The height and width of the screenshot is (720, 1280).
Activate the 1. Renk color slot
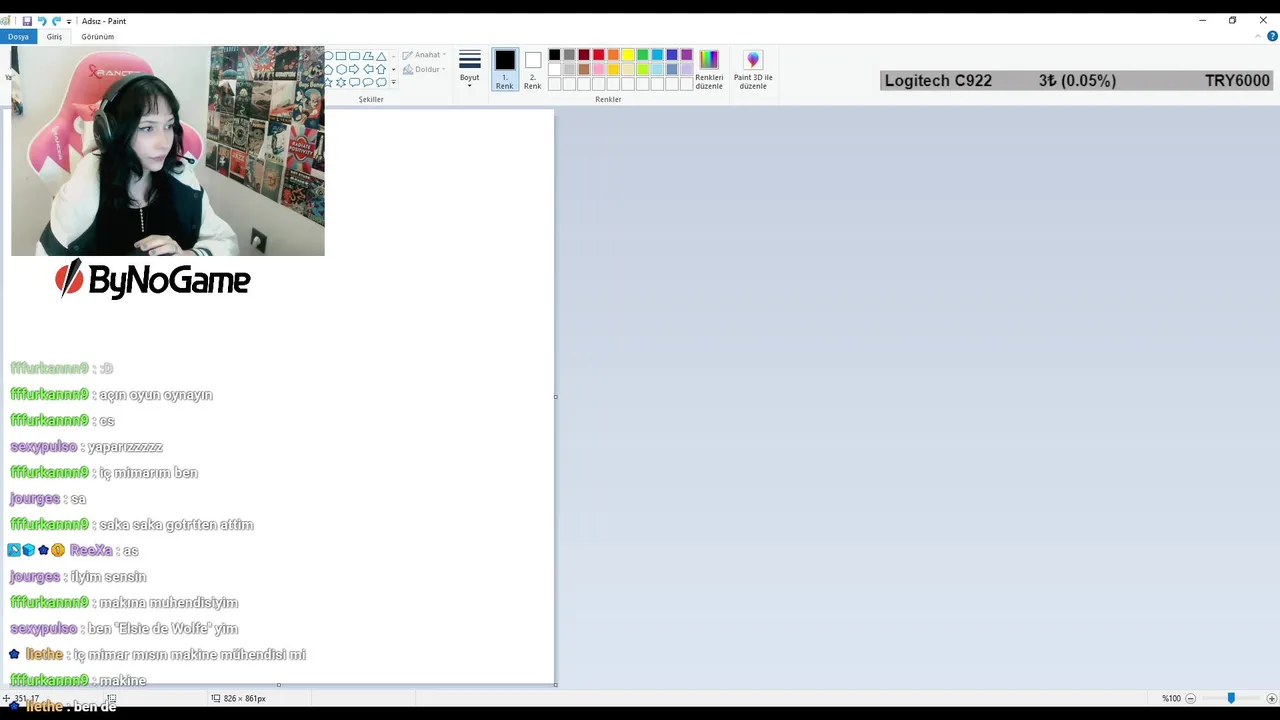point(504,69)
